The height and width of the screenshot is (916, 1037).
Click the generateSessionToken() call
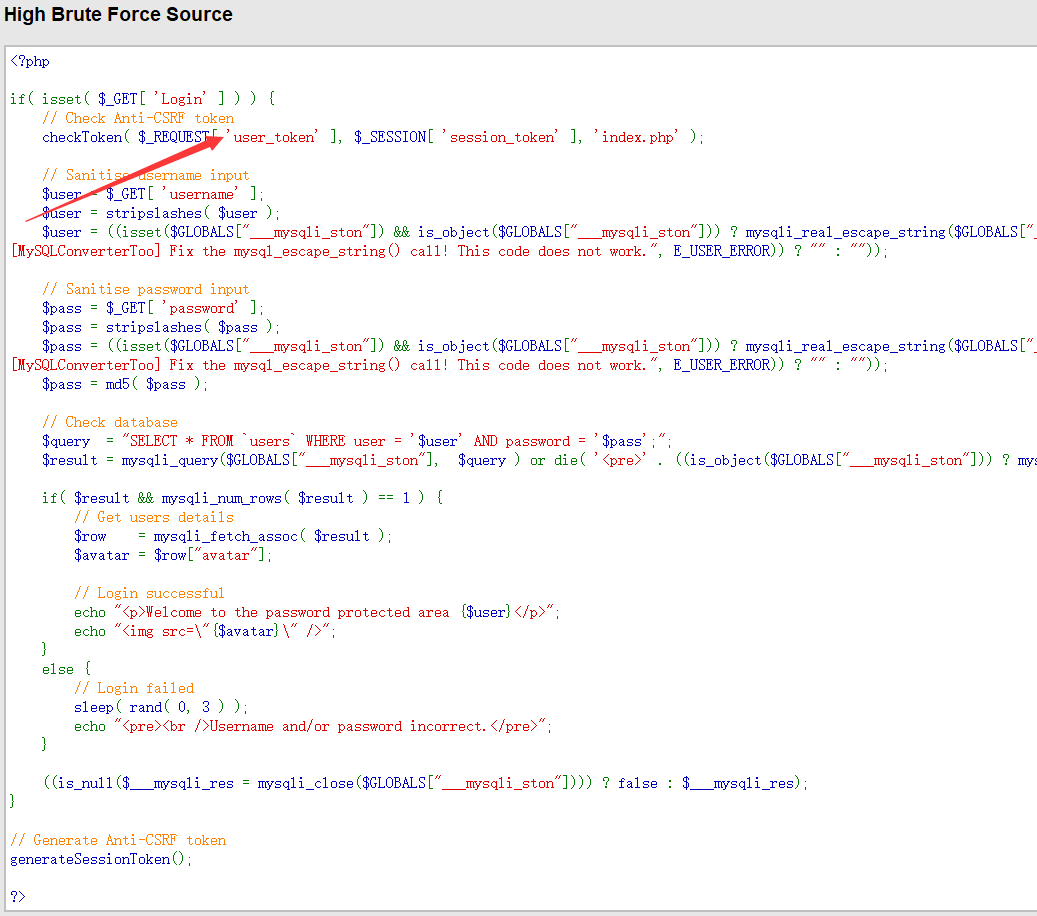100,859
